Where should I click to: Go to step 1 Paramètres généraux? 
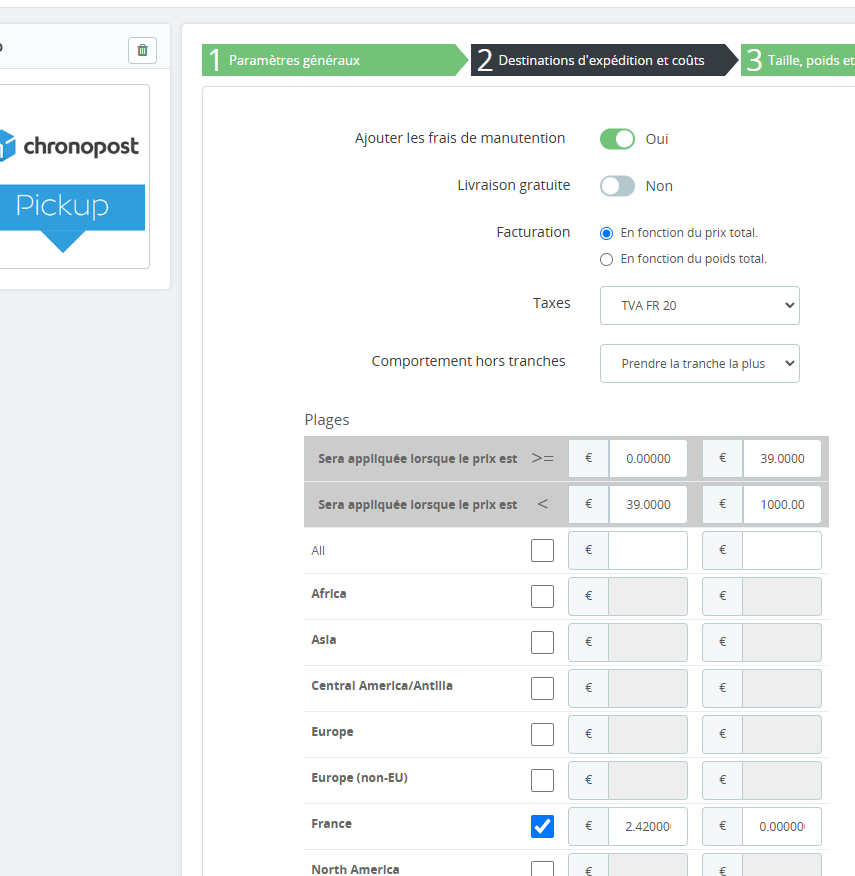click(x=335, y=60)
